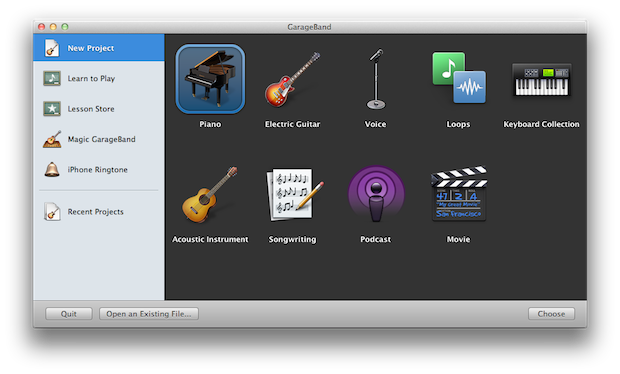Viewport: 620px width, 374px height.
Task: Click the Recent Projects document icon
Action: (52, 212)
